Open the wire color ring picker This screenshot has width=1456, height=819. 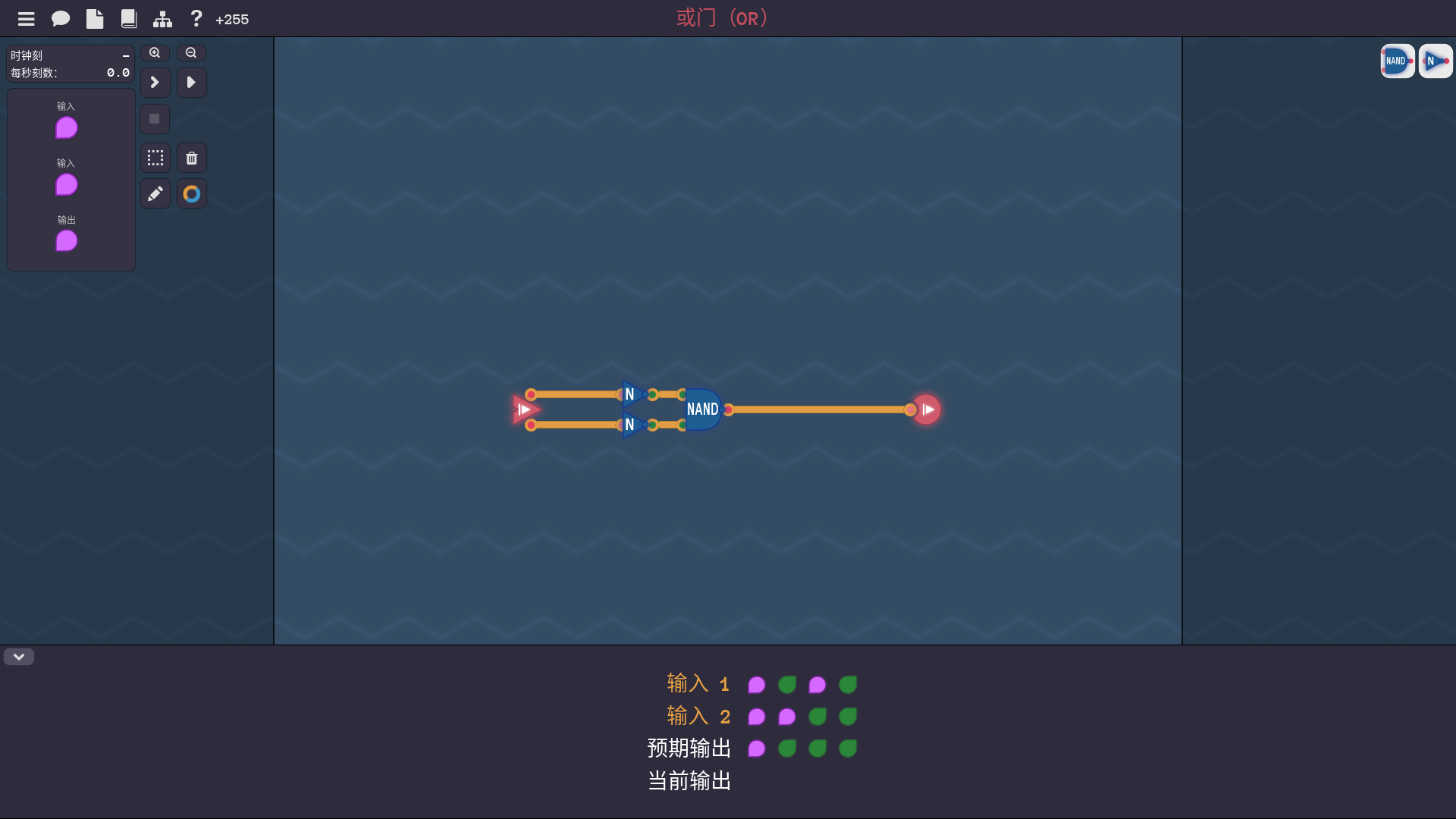coord(191,194)
